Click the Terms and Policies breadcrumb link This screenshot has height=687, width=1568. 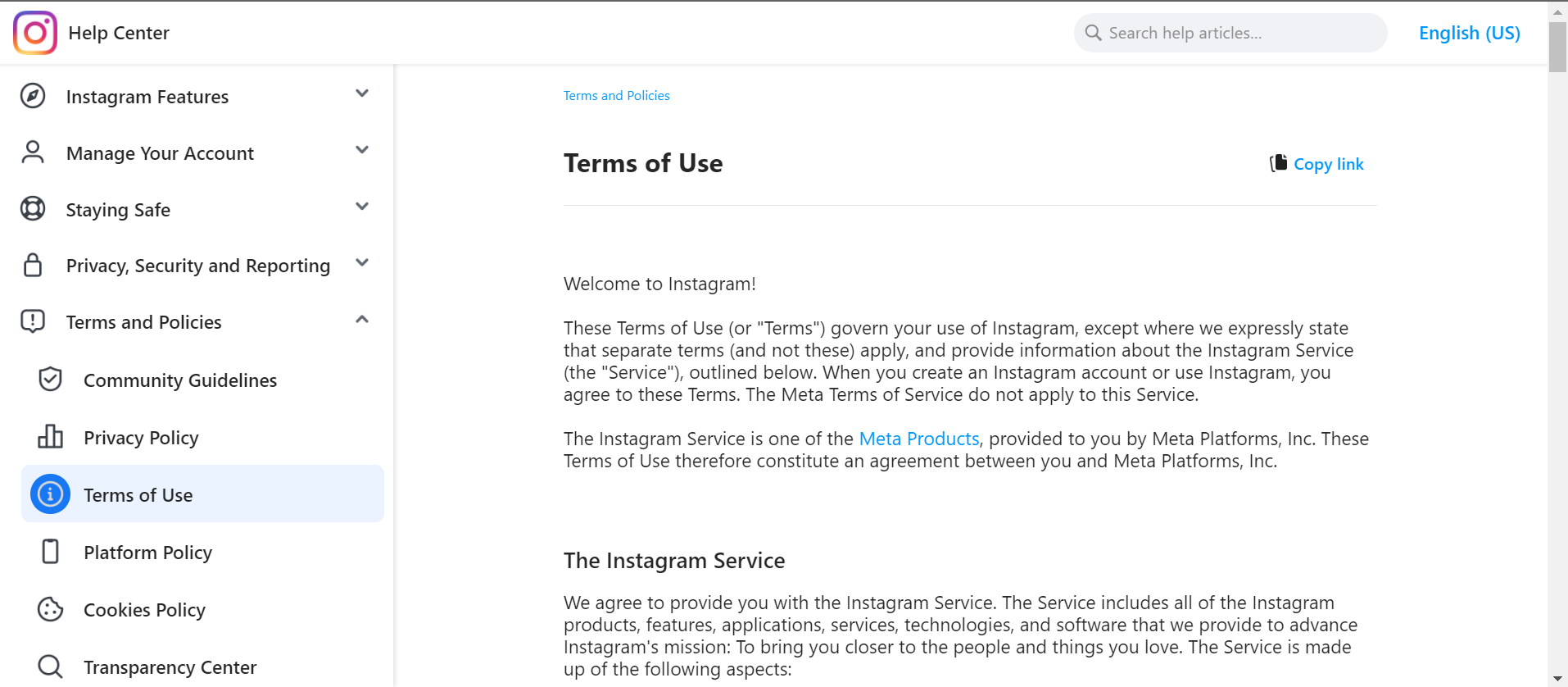pos(616,96)
